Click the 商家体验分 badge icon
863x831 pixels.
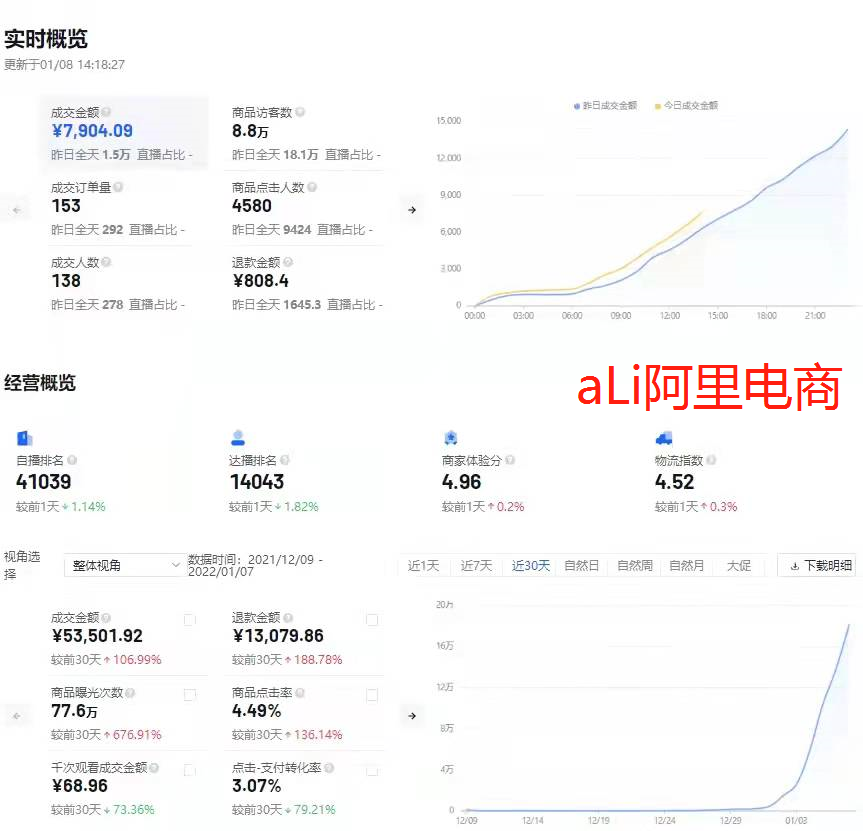pos(451,438)
